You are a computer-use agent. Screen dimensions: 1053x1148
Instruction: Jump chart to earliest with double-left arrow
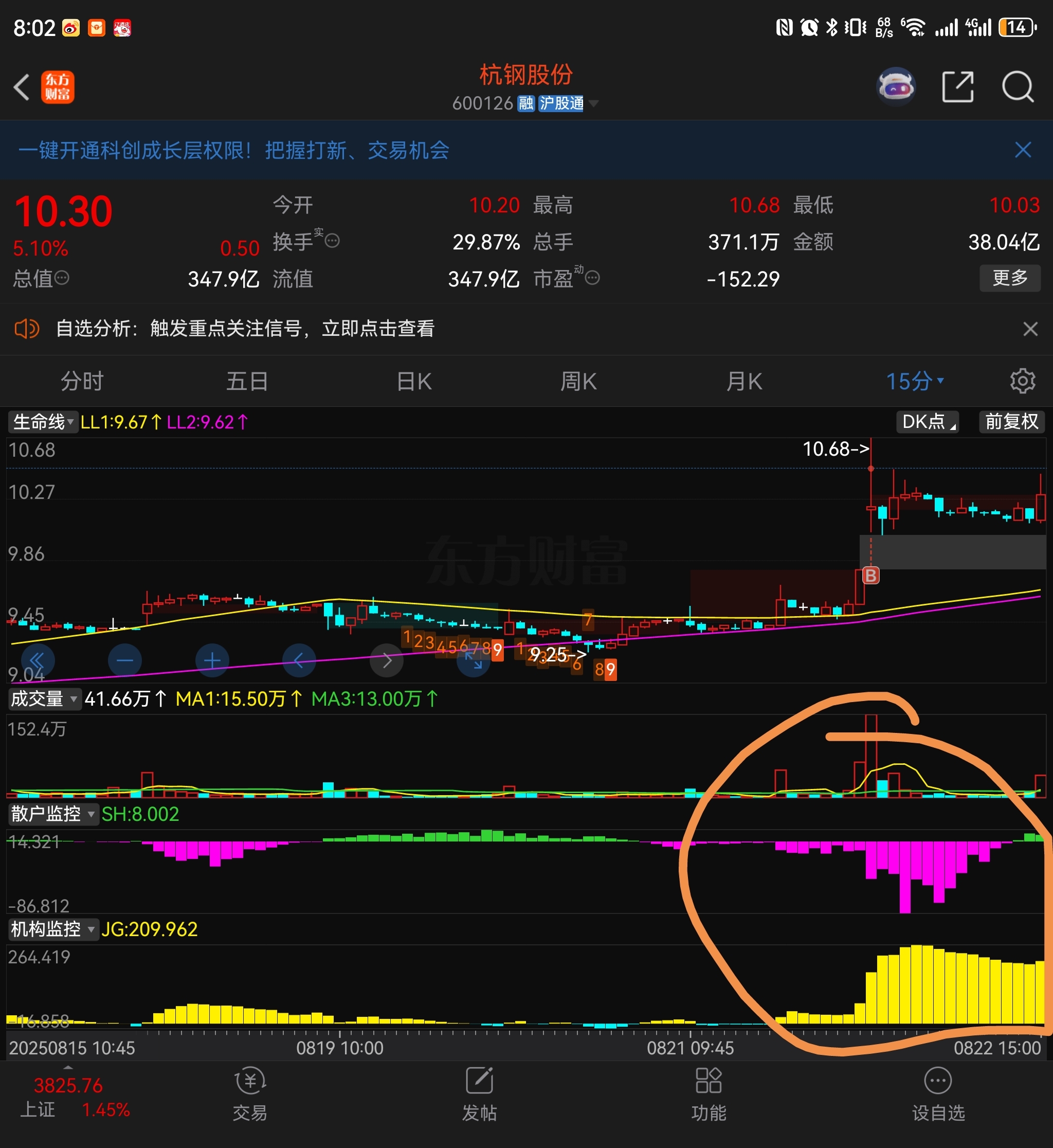37,660
